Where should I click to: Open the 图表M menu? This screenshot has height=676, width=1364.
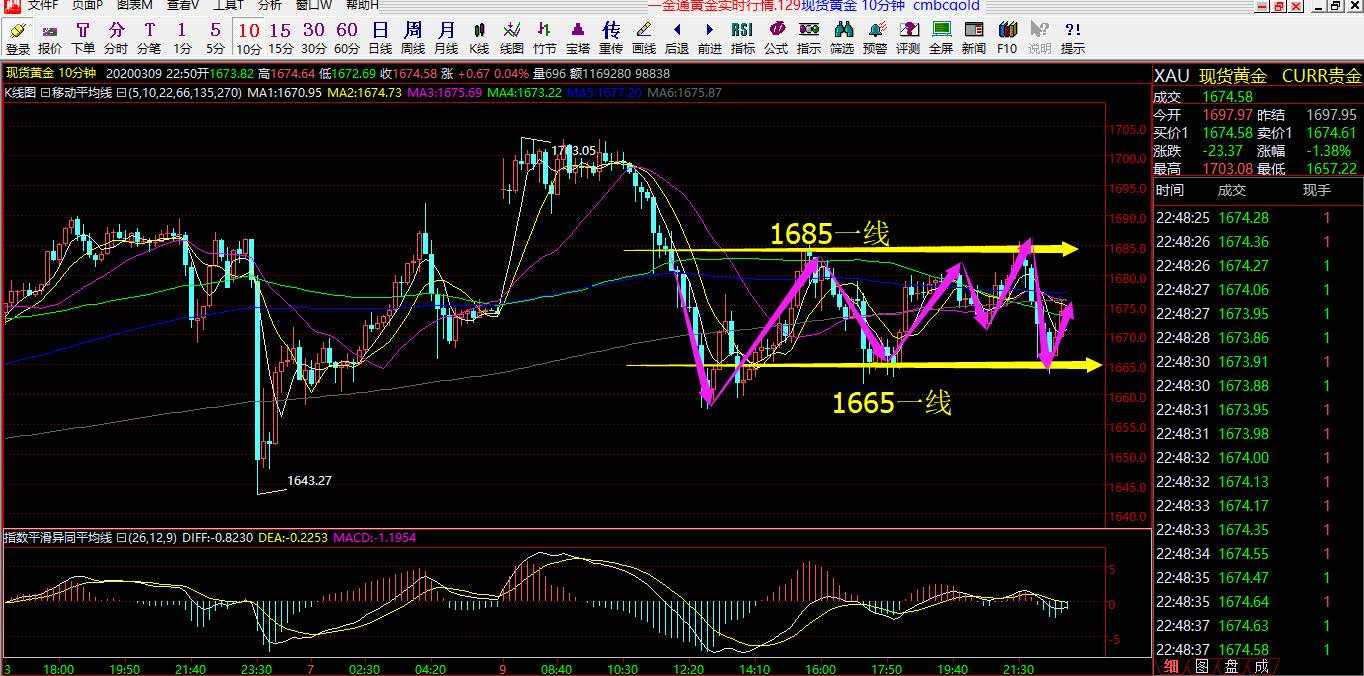(x=135, y=5)
